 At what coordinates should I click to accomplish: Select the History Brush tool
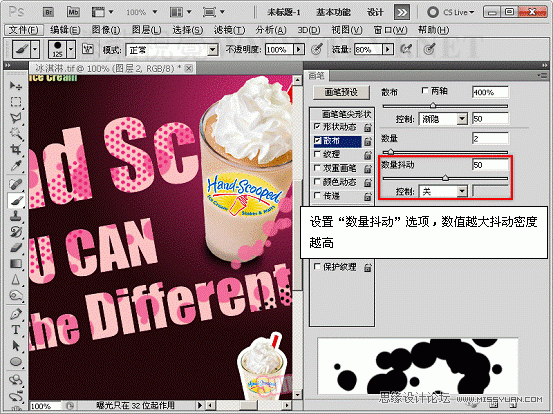[x=16, y=232]
